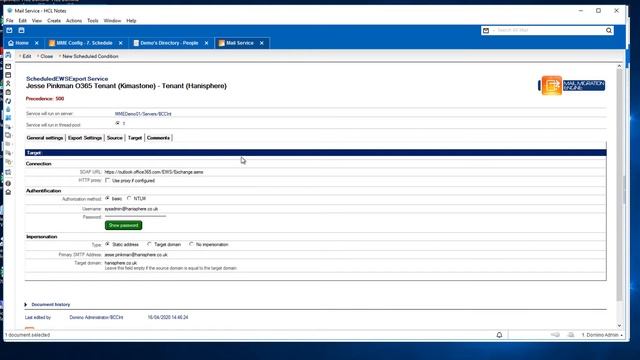
Task: Open the Tools menu
Action: point(93,20)
